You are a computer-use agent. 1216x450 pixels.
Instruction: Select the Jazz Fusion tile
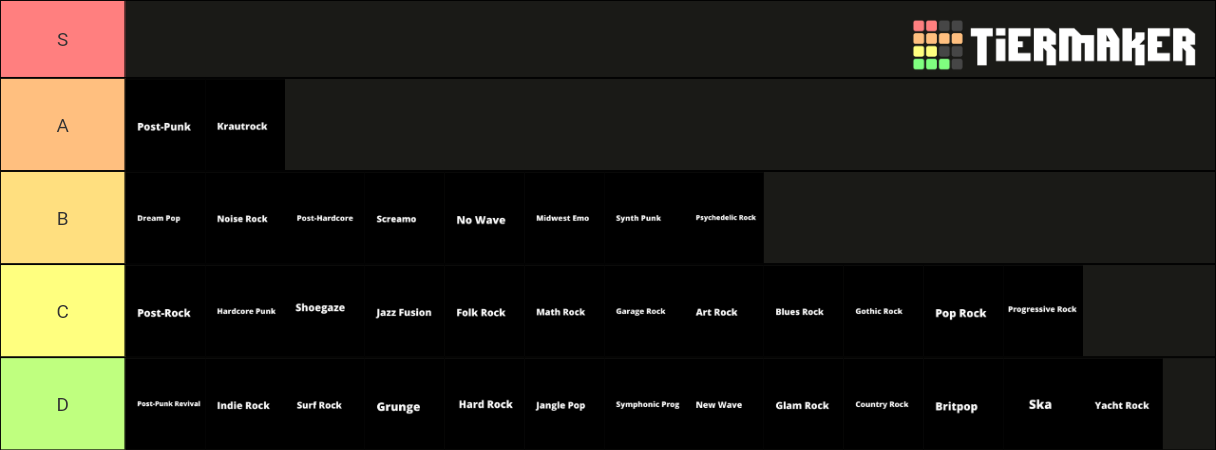404,312
